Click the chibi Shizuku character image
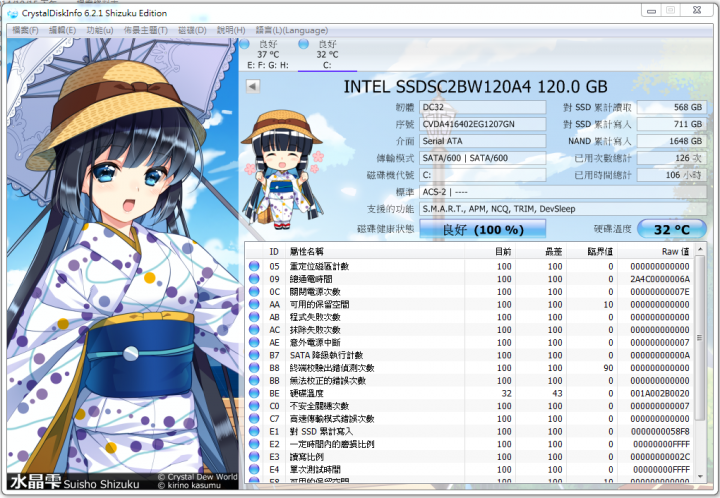 point(284,169)
